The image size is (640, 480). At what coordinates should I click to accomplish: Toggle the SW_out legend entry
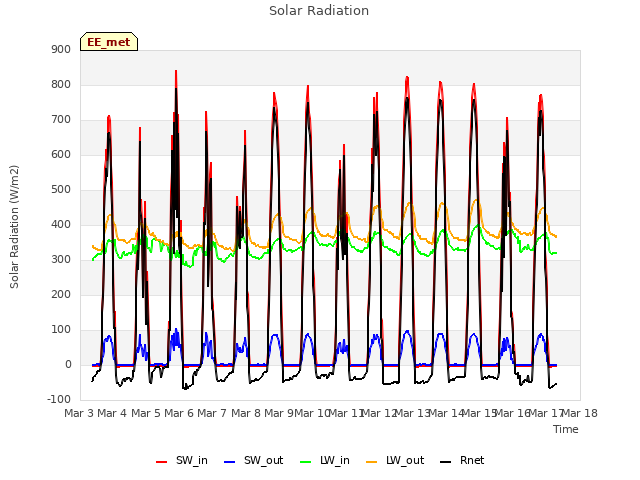(253, 460)
